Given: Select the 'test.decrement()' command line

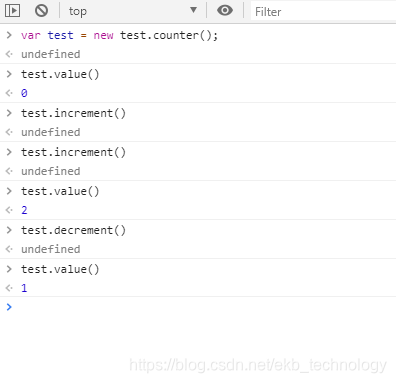Looking at the screenshot, I should pyautogui.click(x=73, y=230).
